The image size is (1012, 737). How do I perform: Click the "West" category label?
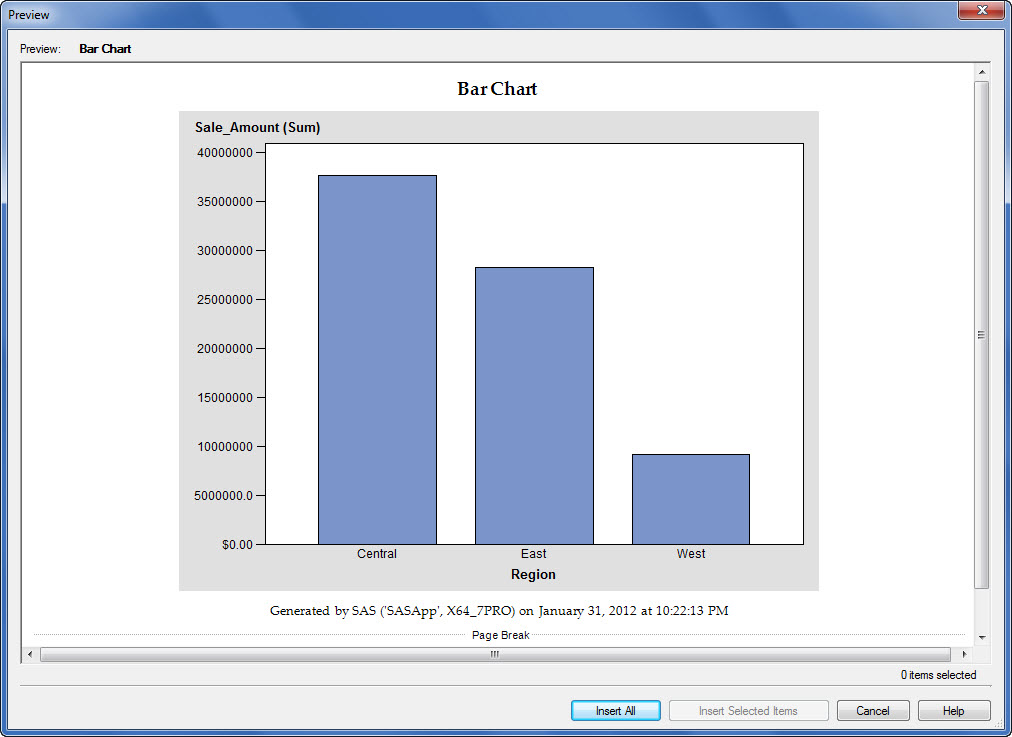(691, 554)
